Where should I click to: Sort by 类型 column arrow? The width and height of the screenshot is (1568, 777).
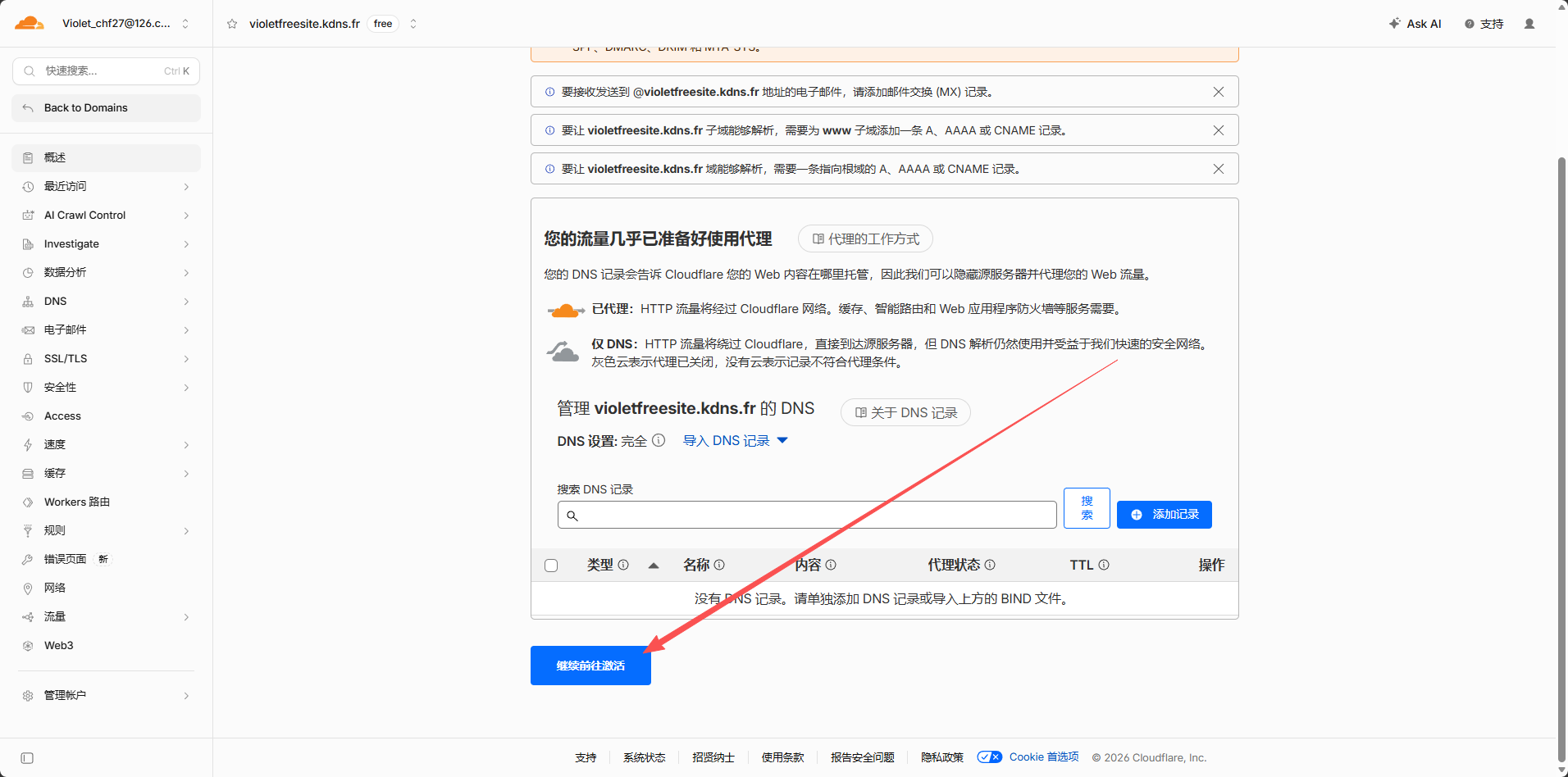tap(654, 566)
